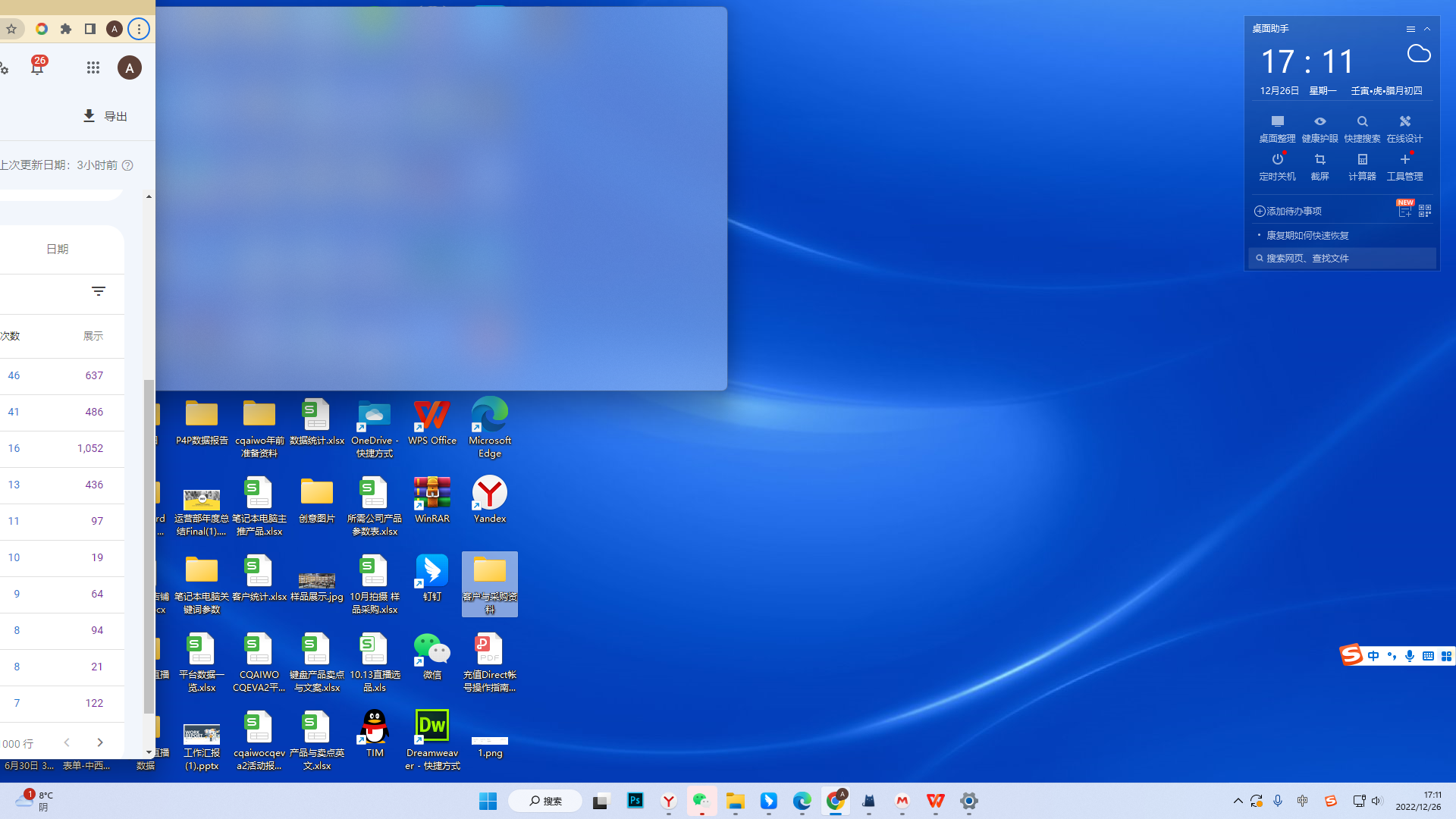This screenshot has height=819, width=1456.
Task: Open the table filter icon menu
Action: pyautogui.click(x=99, y=291)
